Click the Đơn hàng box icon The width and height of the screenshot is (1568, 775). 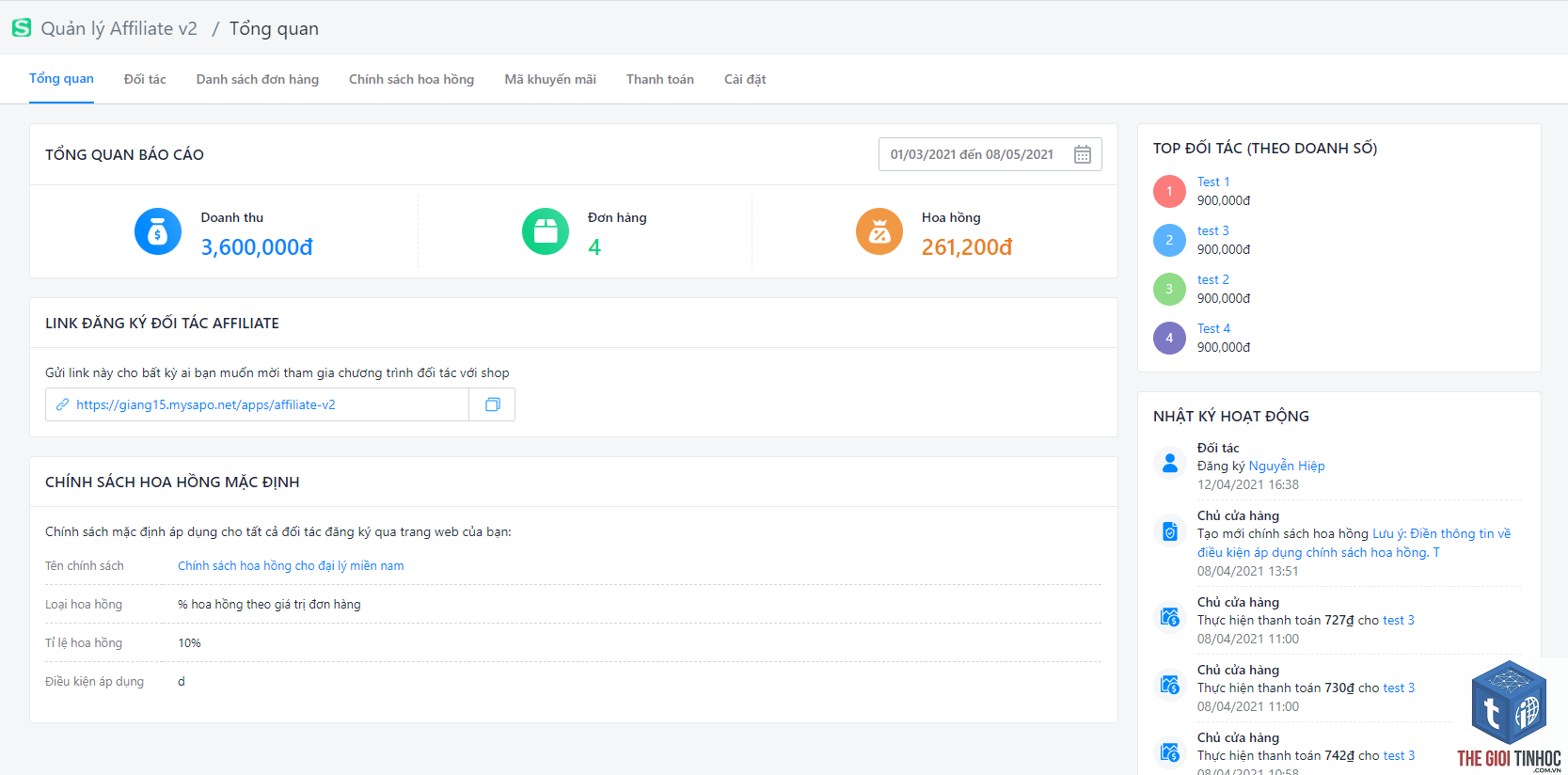point(546,231)
